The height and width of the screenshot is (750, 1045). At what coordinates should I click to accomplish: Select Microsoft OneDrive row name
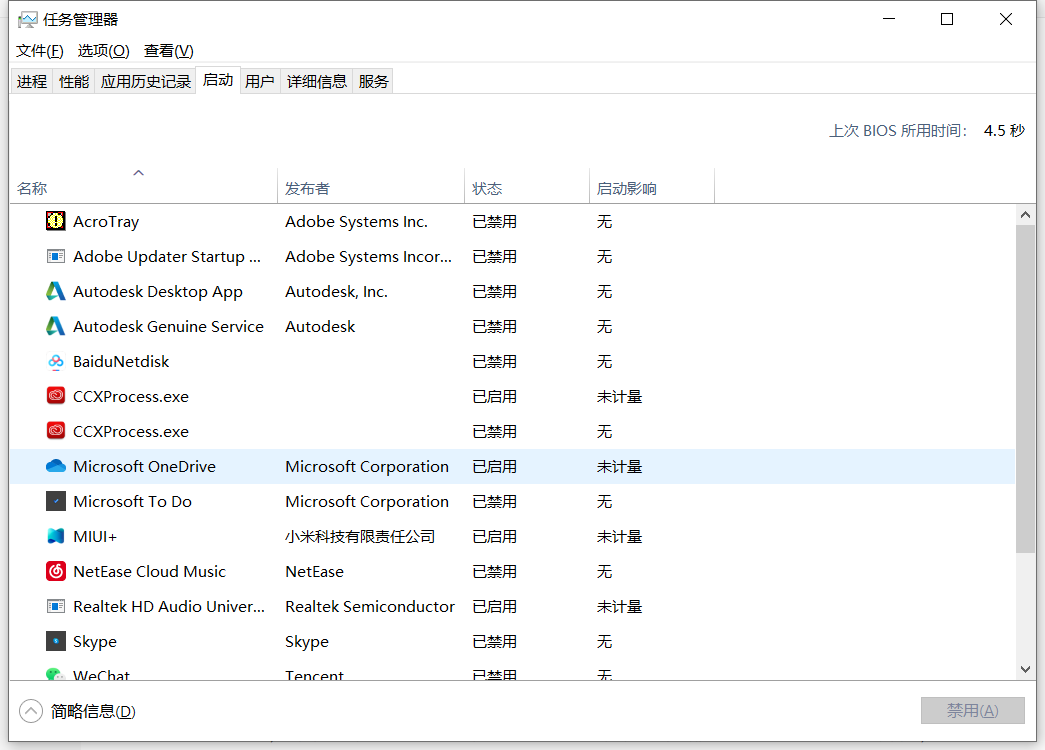pyautogui.click(x=145, y=467)
